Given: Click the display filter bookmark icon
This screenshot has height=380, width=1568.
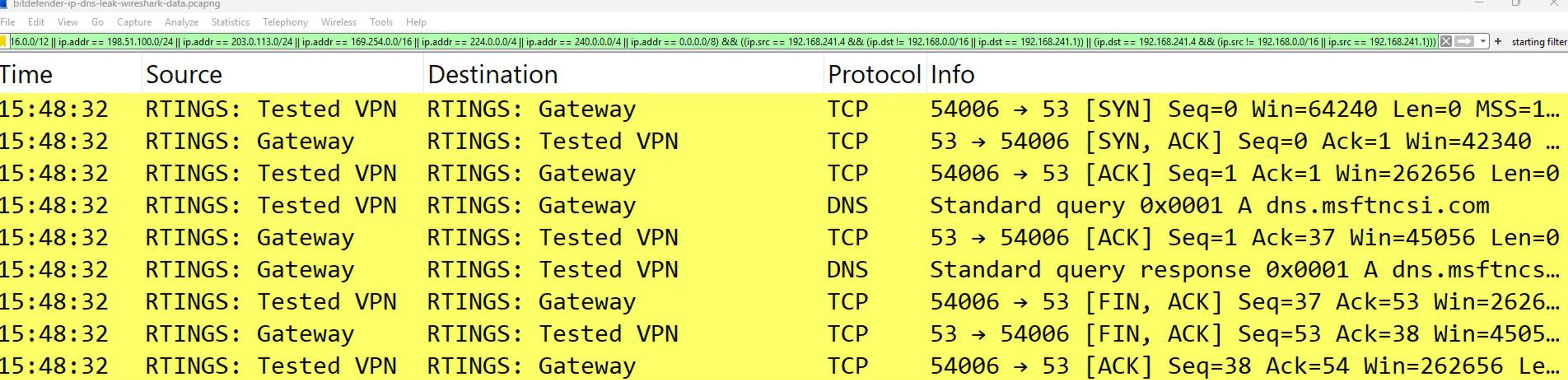Looking at the screenshot, I should pyautogui.click(x=3, y=42).
